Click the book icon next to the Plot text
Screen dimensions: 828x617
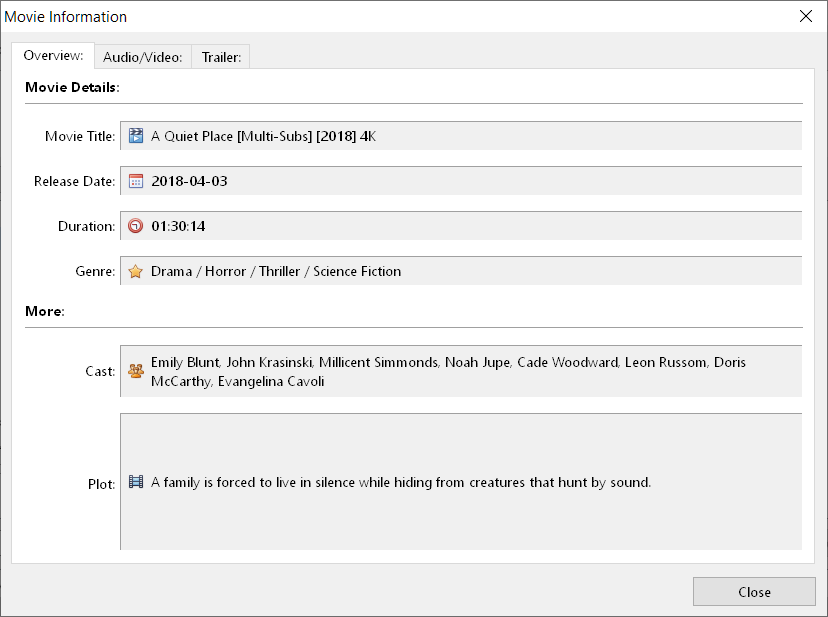(x=135, y=483)
